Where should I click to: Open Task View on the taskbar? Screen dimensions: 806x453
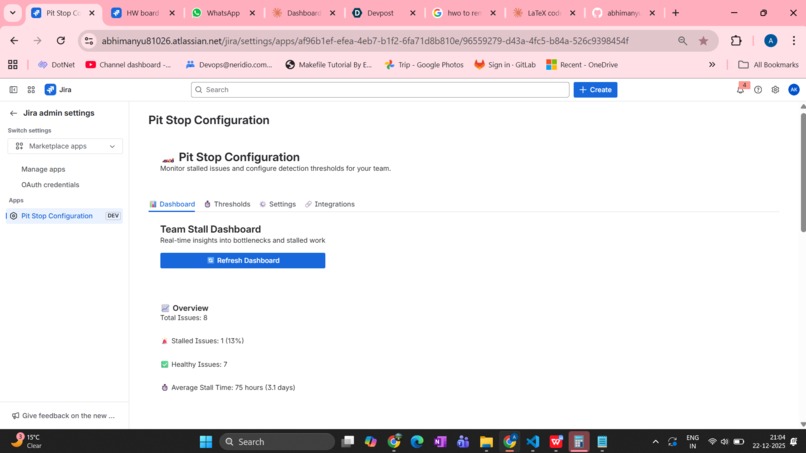pyautogui.click(x=348, y=442)
